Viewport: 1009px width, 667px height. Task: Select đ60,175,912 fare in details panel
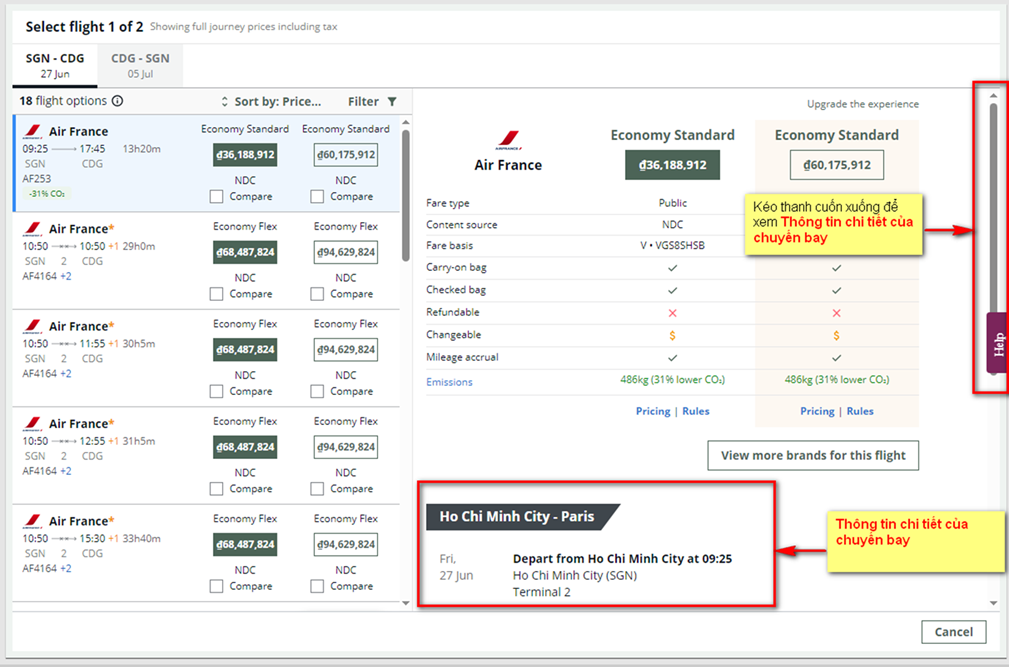point(837,165)
